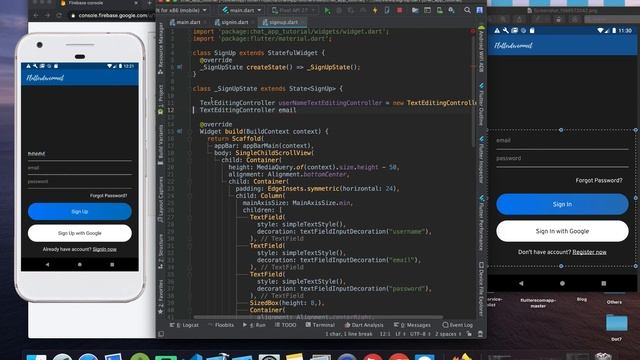Click the gutter icon beside Widget build line
This screenshot has height=360, width=640.
pyautogui.click(x=180, y=131)
